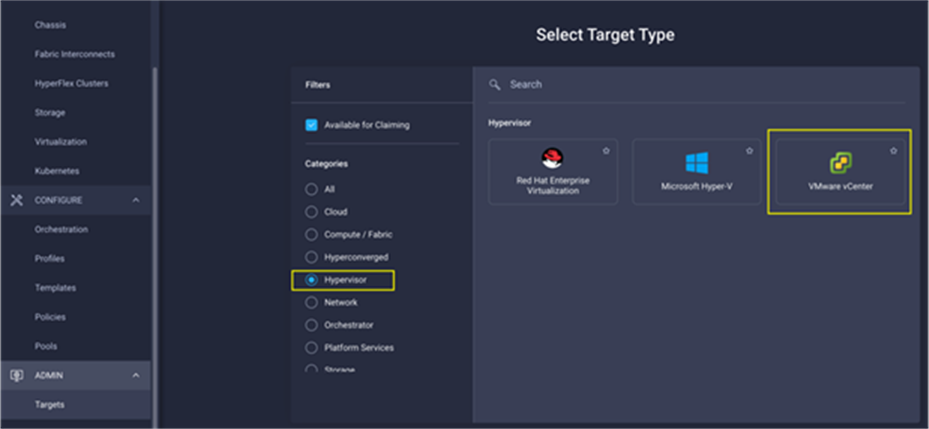Choose the VMware vCenter target card
This screenshot has height=429, width=929.
point(840,172)
